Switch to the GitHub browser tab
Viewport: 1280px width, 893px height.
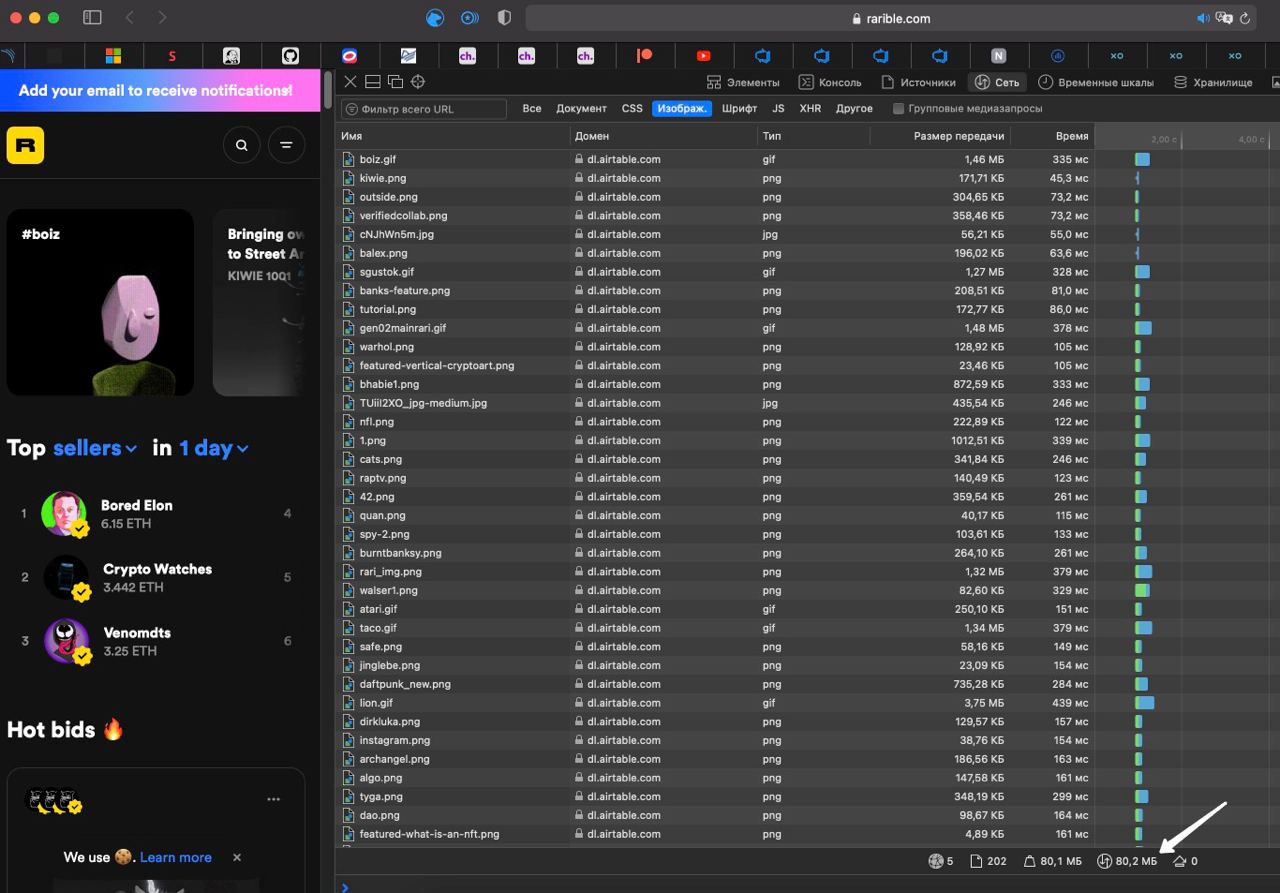click(x=290, y=56)
